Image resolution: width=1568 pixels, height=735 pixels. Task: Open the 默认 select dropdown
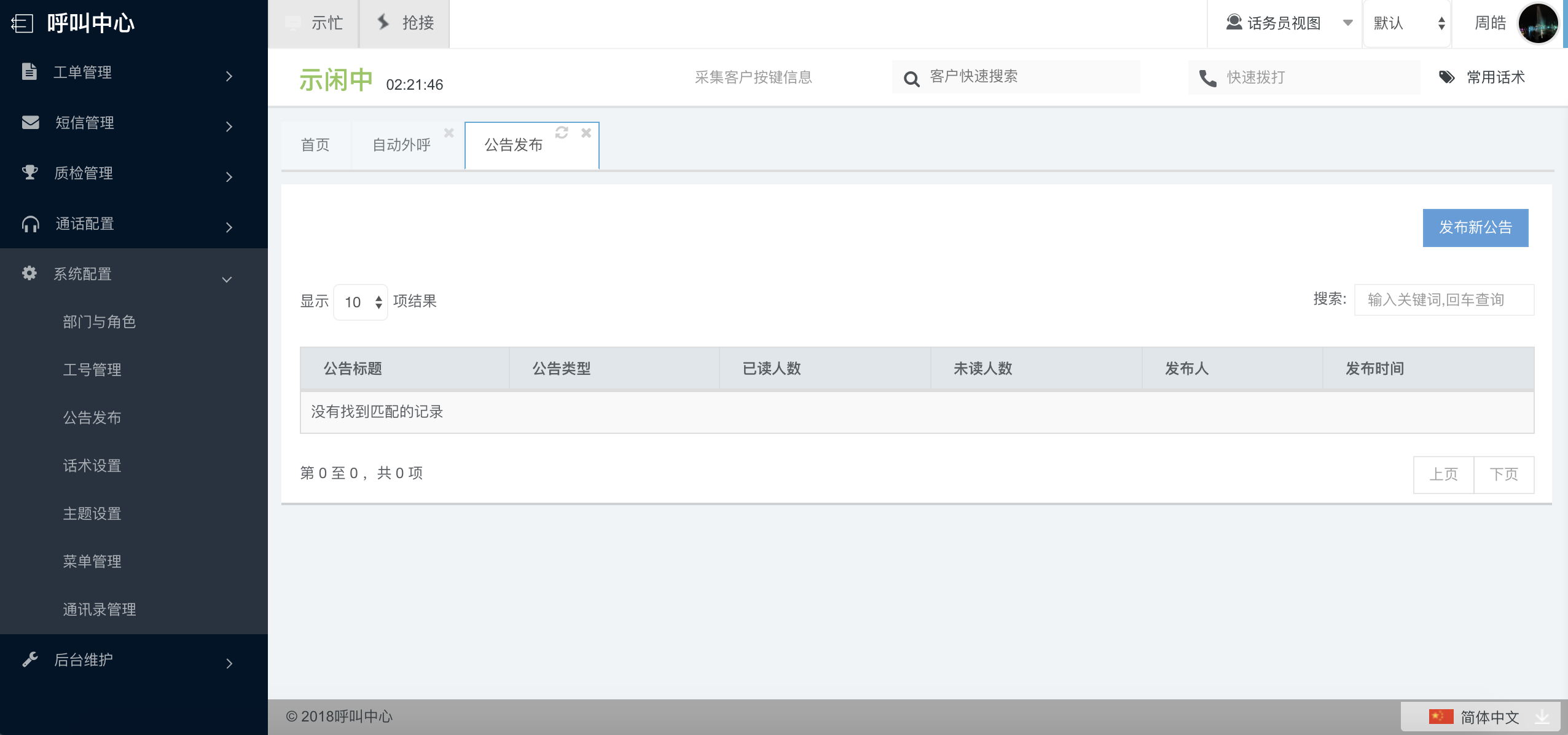coord(1408,23)
